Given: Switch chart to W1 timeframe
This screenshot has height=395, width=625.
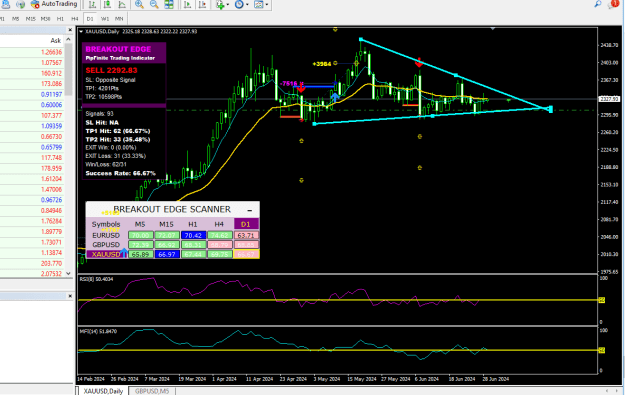Looking at the screenshot, I should point(105,19).
